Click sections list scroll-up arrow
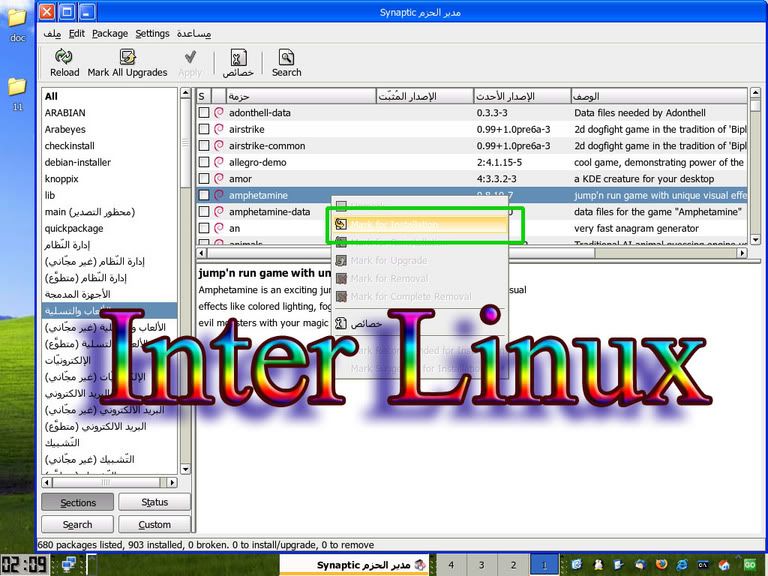Screen dimensions: 768x576 (x=185, y=93)
